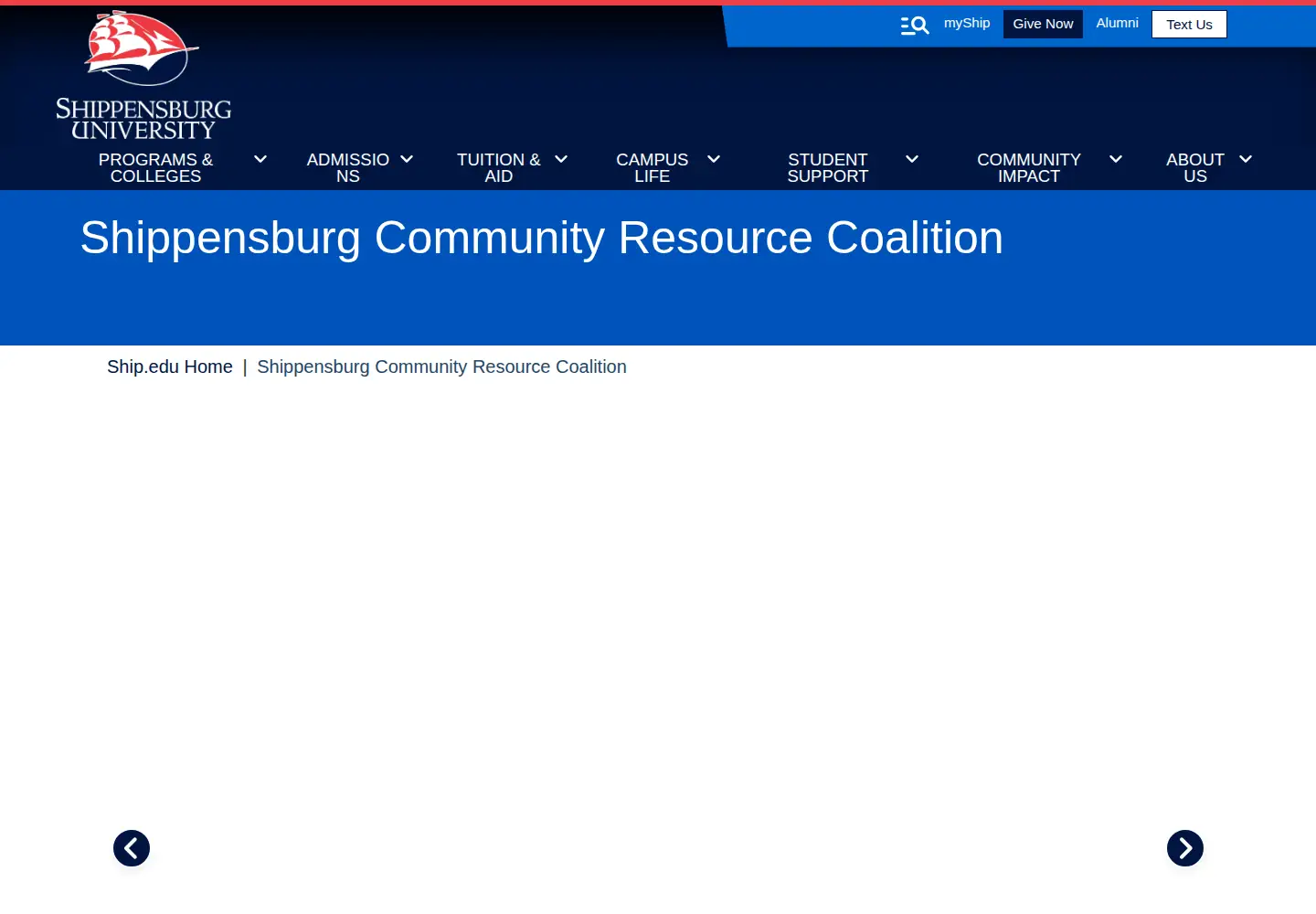
Task: Open Programs & Colleges menu item
Action: (x=155, y=168)
